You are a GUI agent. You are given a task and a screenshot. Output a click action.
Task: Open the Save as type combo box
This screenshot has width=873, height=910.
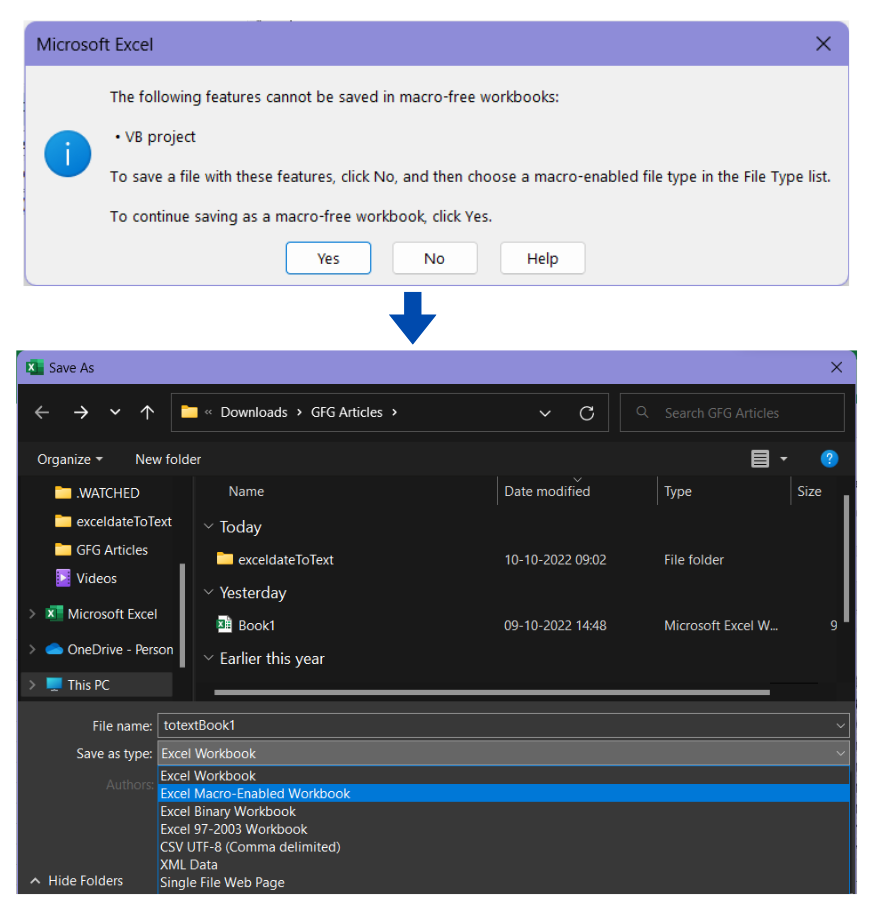503,753
